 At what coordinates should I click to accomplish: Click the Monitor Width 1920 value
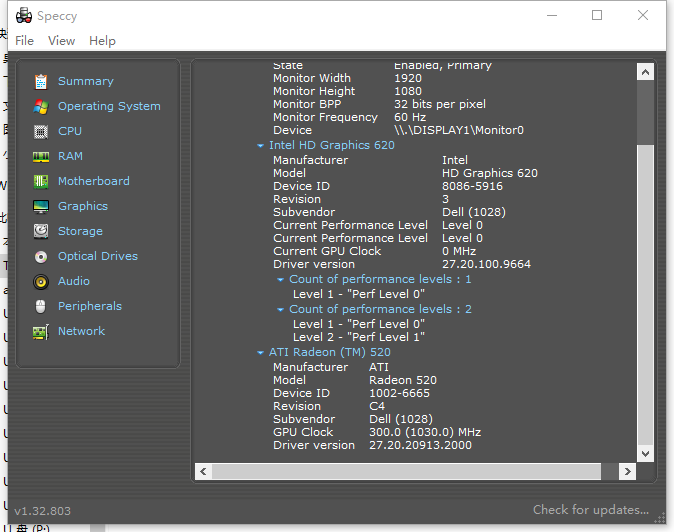point(407,78)
